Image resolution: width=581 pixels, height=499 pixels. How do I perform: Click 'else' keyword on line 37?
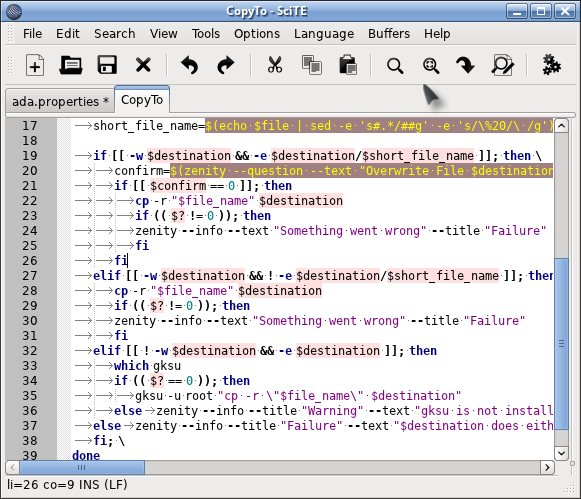pyautogui.click(x=107, y=426)
